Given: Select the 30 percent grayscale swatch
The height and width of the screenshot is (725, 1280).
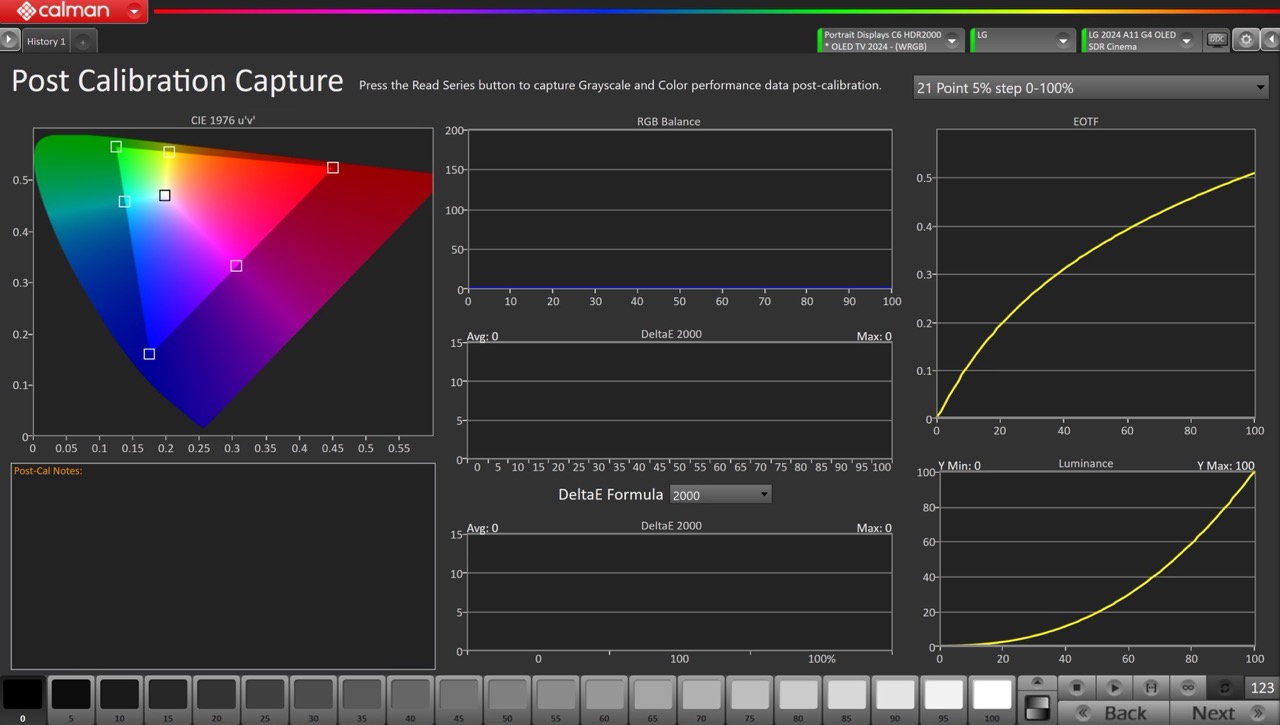Looking at the screenshot, I should [313, 698].
